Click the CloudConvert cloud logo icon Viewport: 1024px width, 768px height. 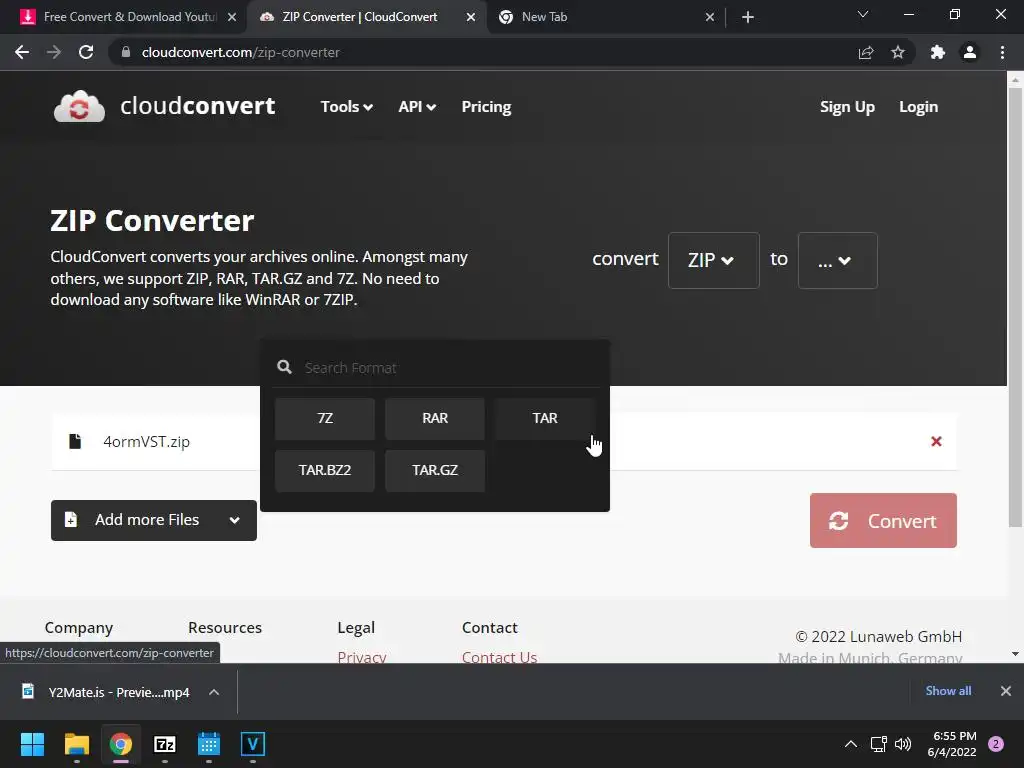point(79,106)
